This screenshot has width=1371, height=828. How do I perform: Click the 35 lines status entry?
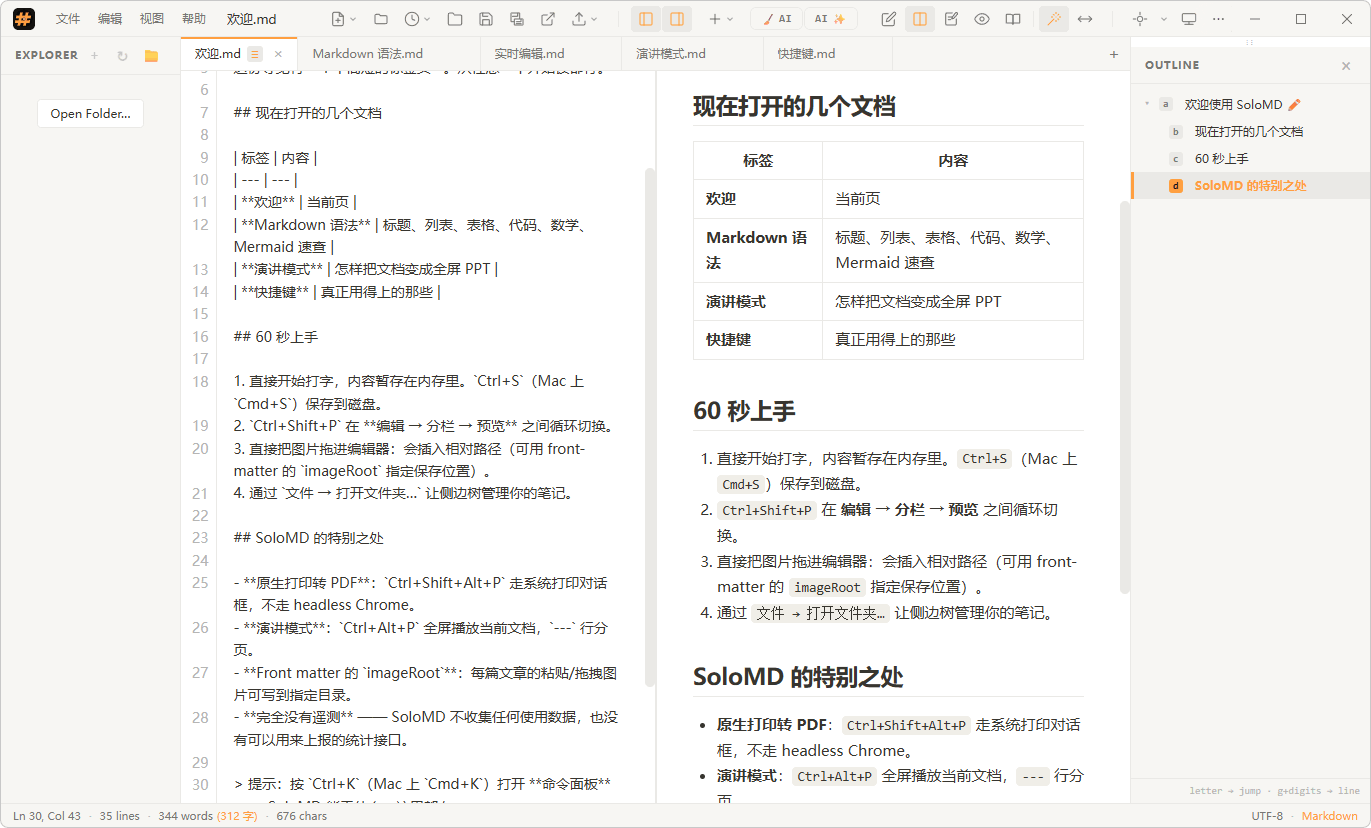tap(120, 816)
